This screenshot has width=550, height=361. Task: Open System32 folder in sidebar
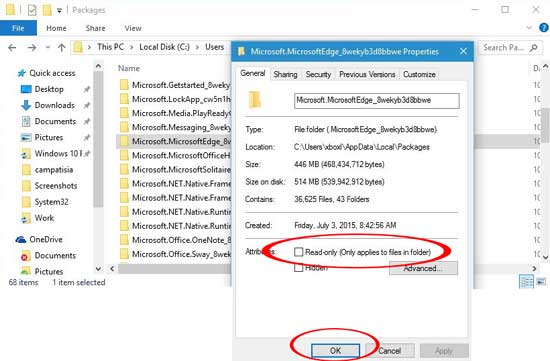[x=51, y=202]
